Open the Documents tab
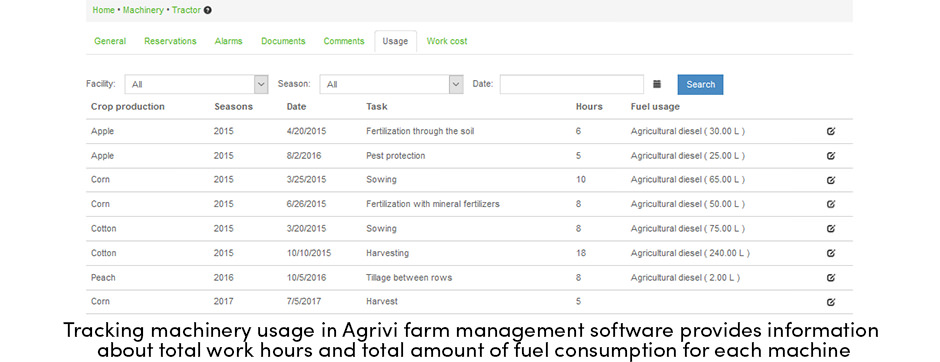Image resolution: width=940 pixels, height=362 pixels. [x=283, y=41]
